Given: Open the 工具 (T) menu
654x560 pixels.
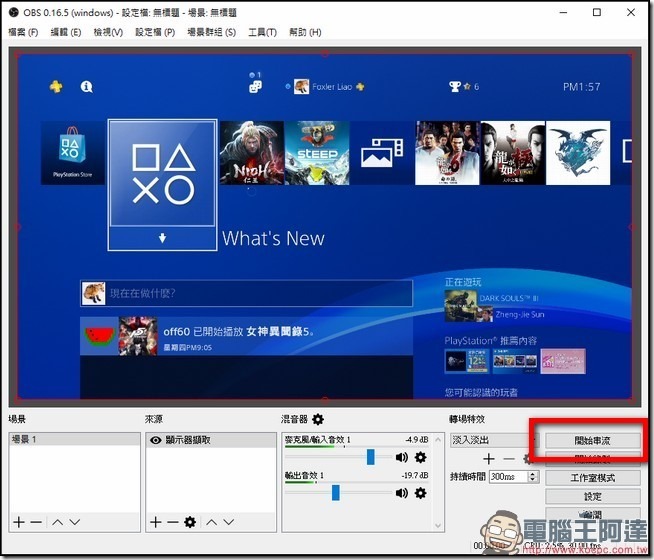Looking at the screenshot, I should (262, 32).
